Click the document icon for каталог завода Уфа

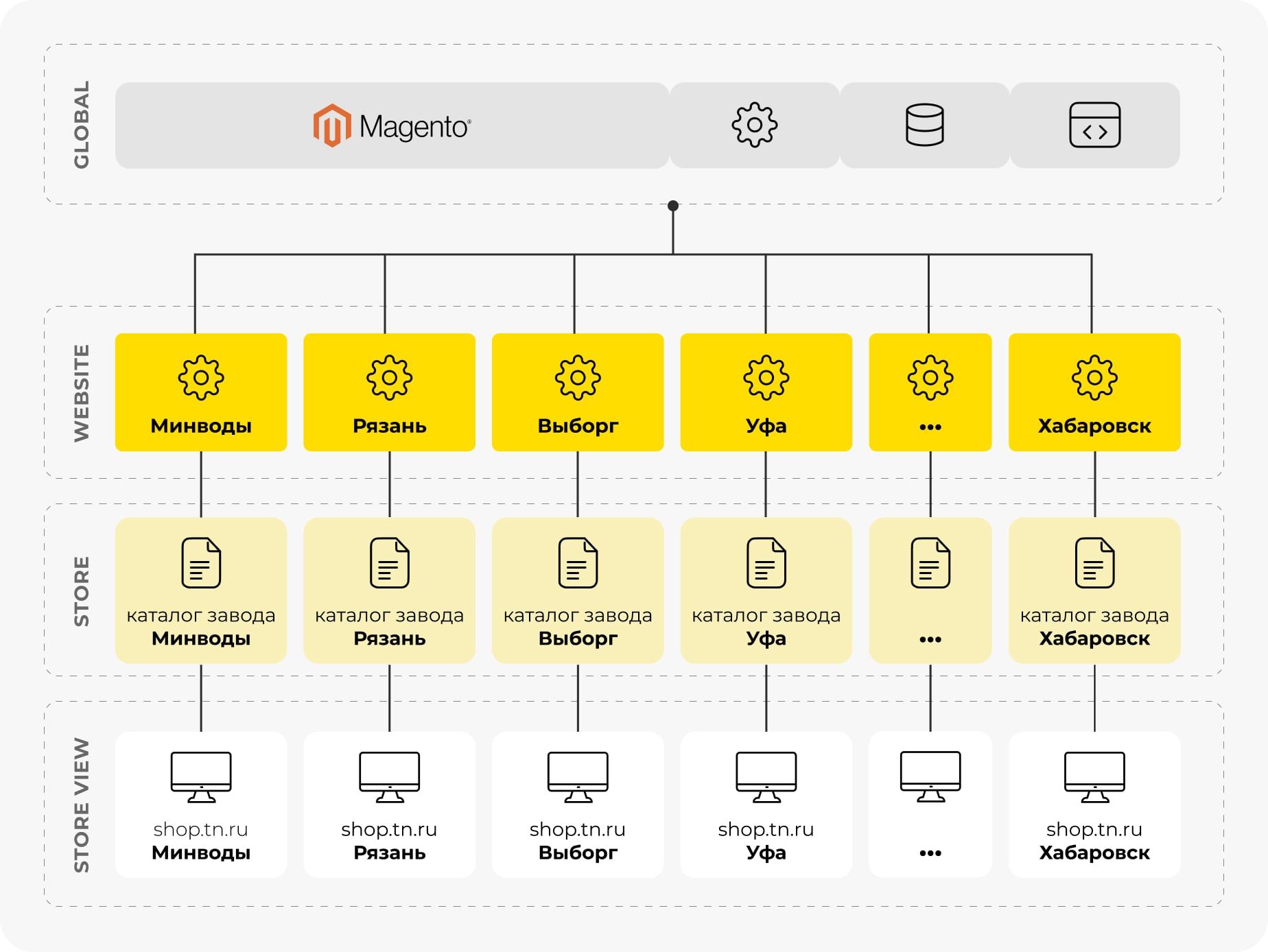[x=766, y=563]
